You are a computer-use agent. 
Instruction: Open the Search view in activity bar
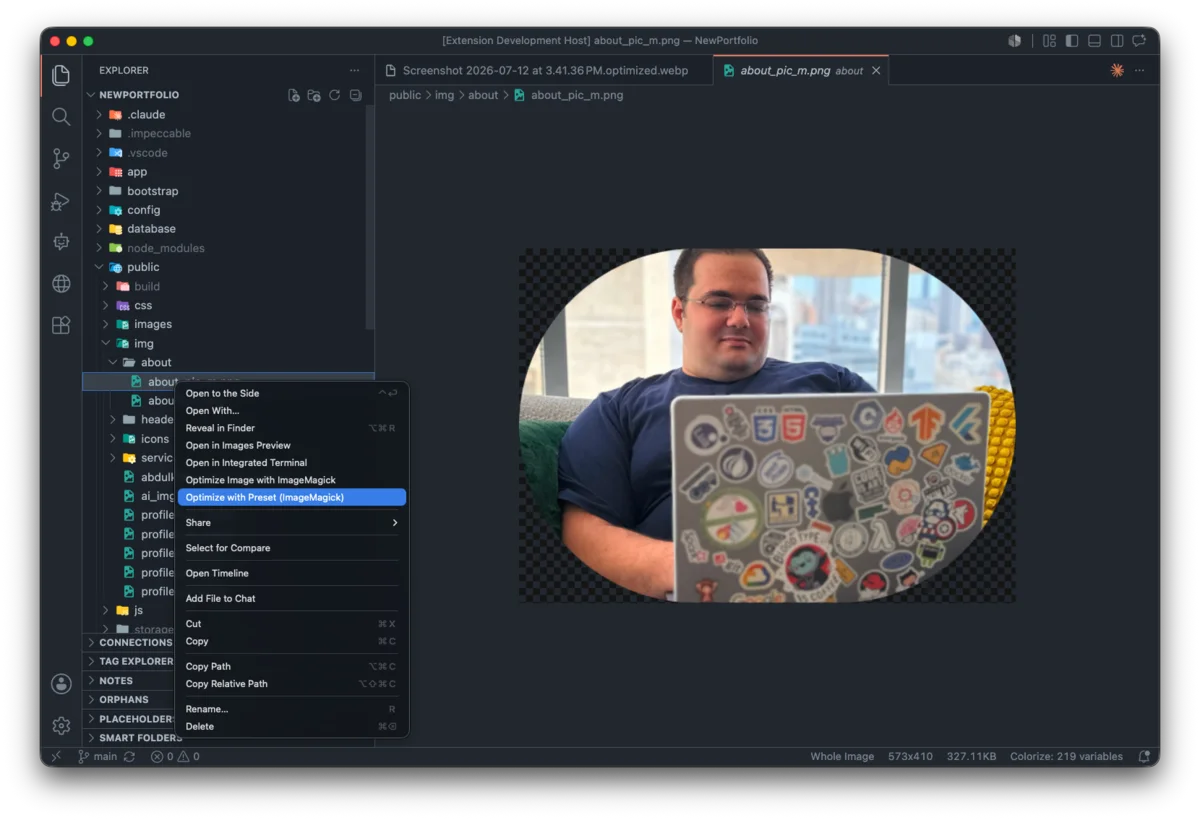click(61, 117)
